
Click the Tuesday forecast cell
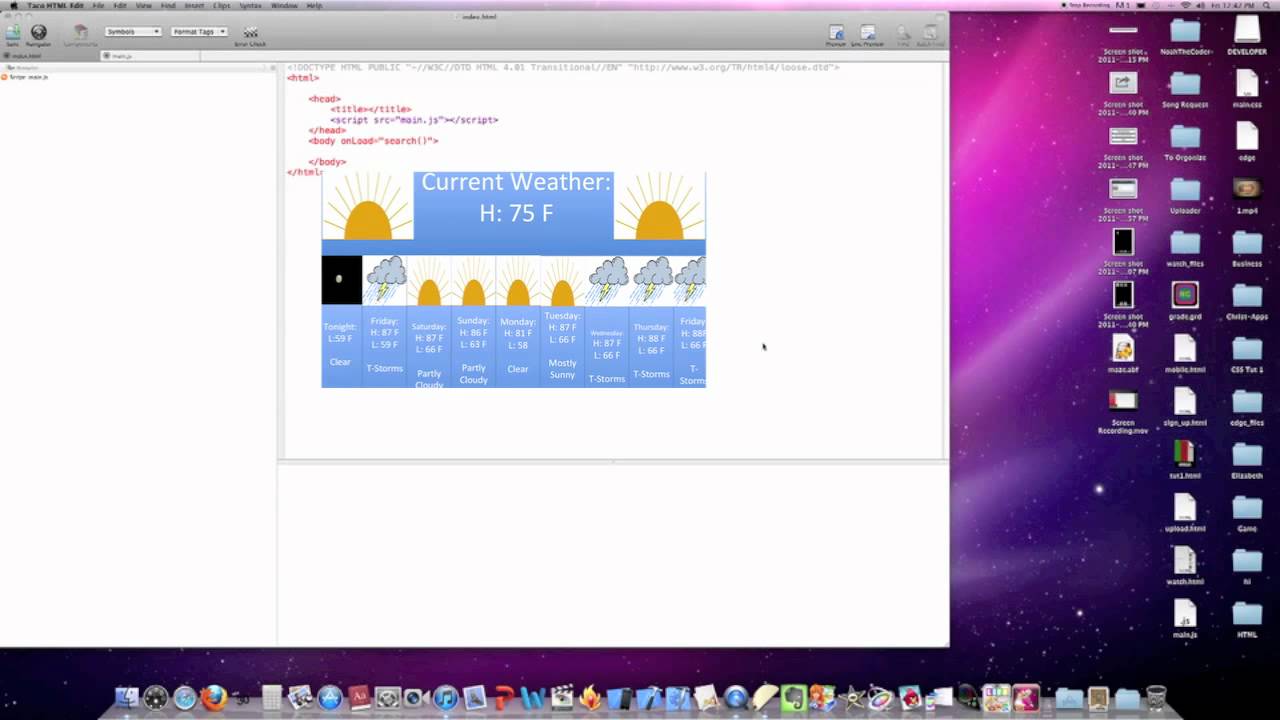pyautogui.click(x=562, y=346)
